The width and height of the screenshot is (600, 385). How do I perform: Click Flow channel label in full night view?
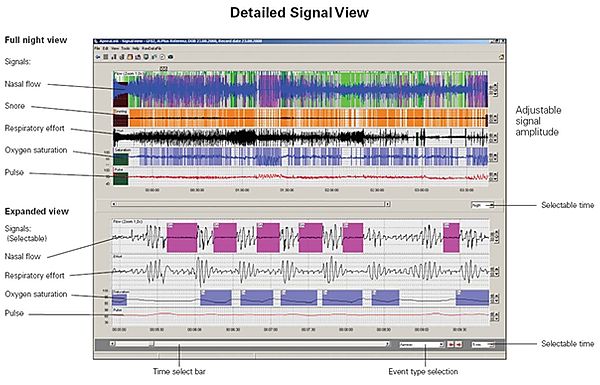click(x=128, y=73)
